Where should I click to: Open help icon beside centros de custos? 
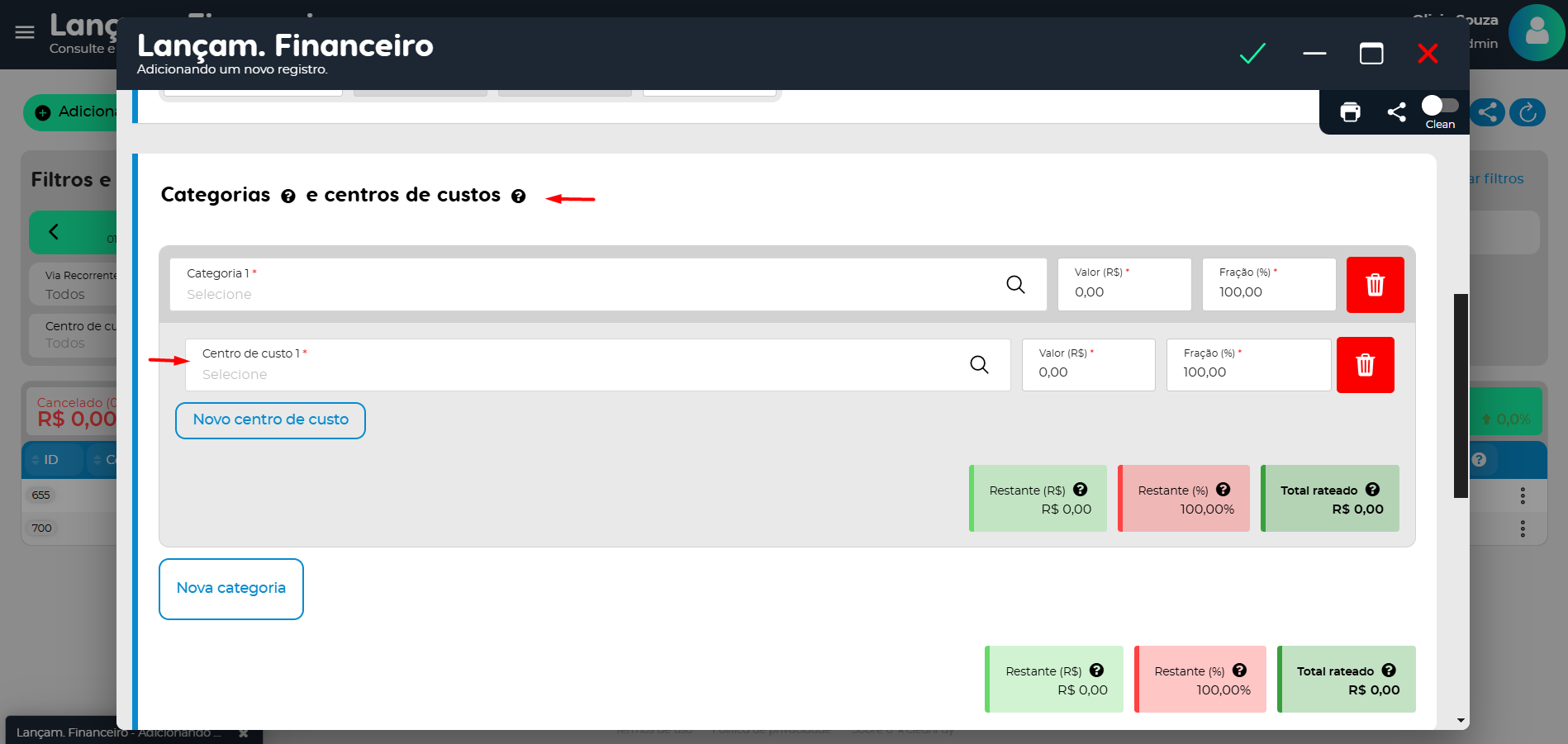(518, 197)
